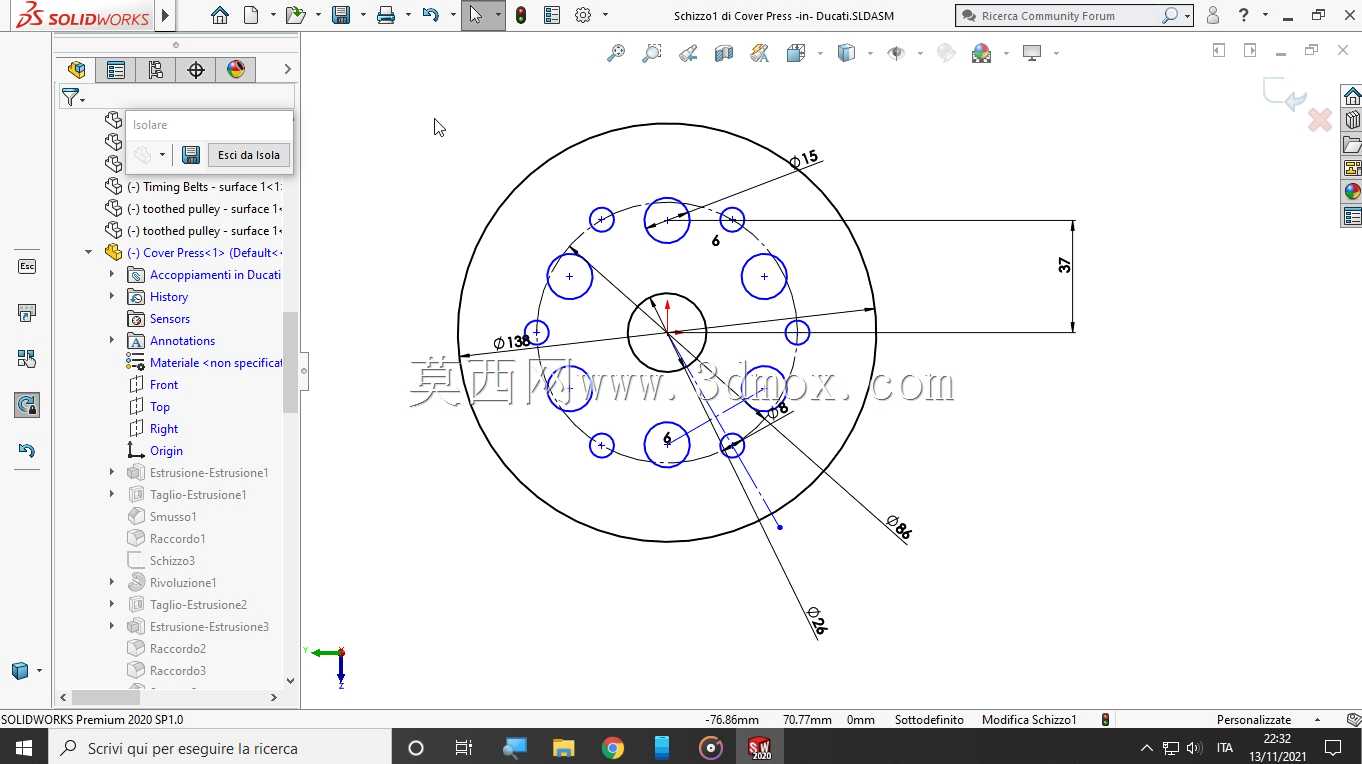
Task: Switch to ConfigurationManager tab
Action: 155,69
